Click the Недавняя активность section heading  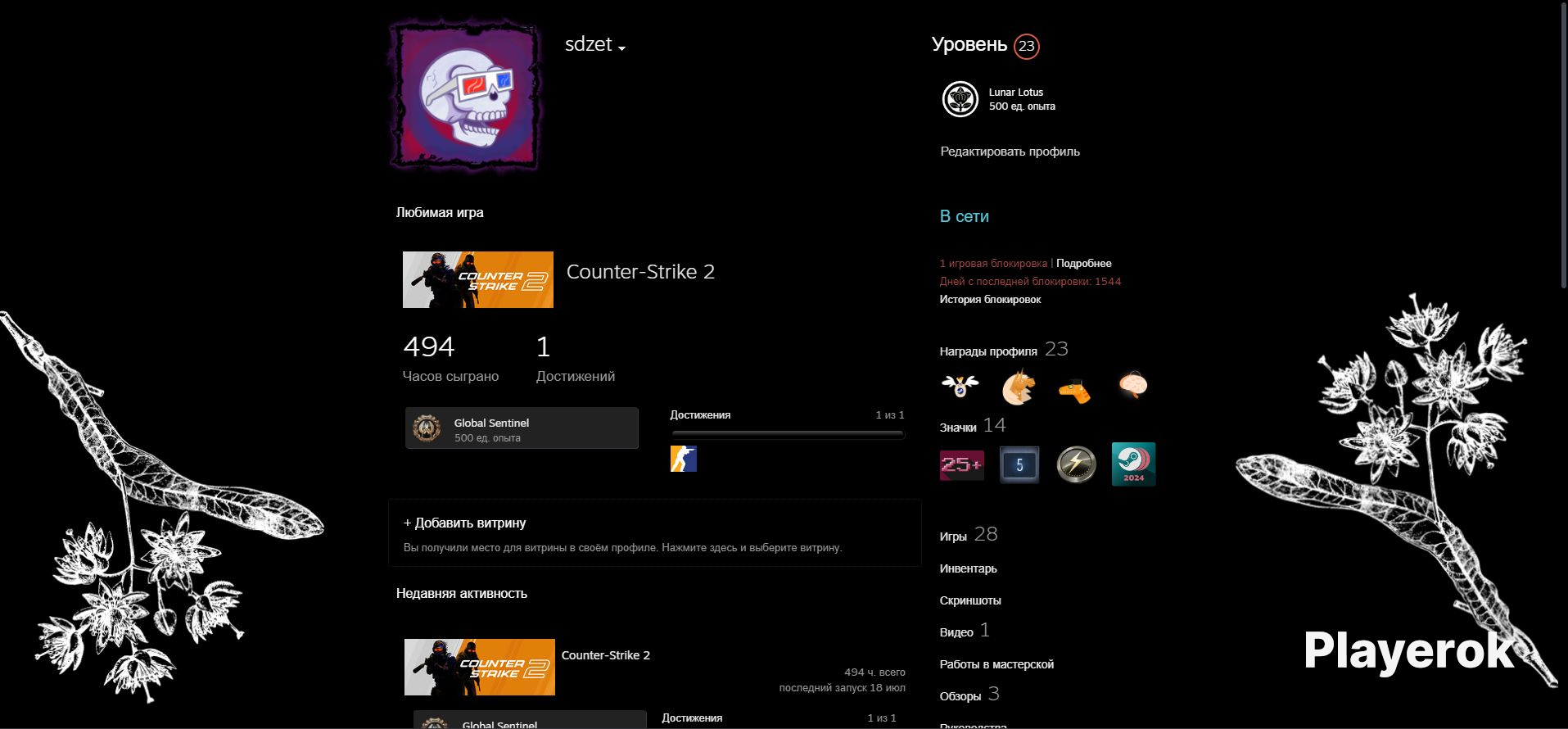click(462, 594)
